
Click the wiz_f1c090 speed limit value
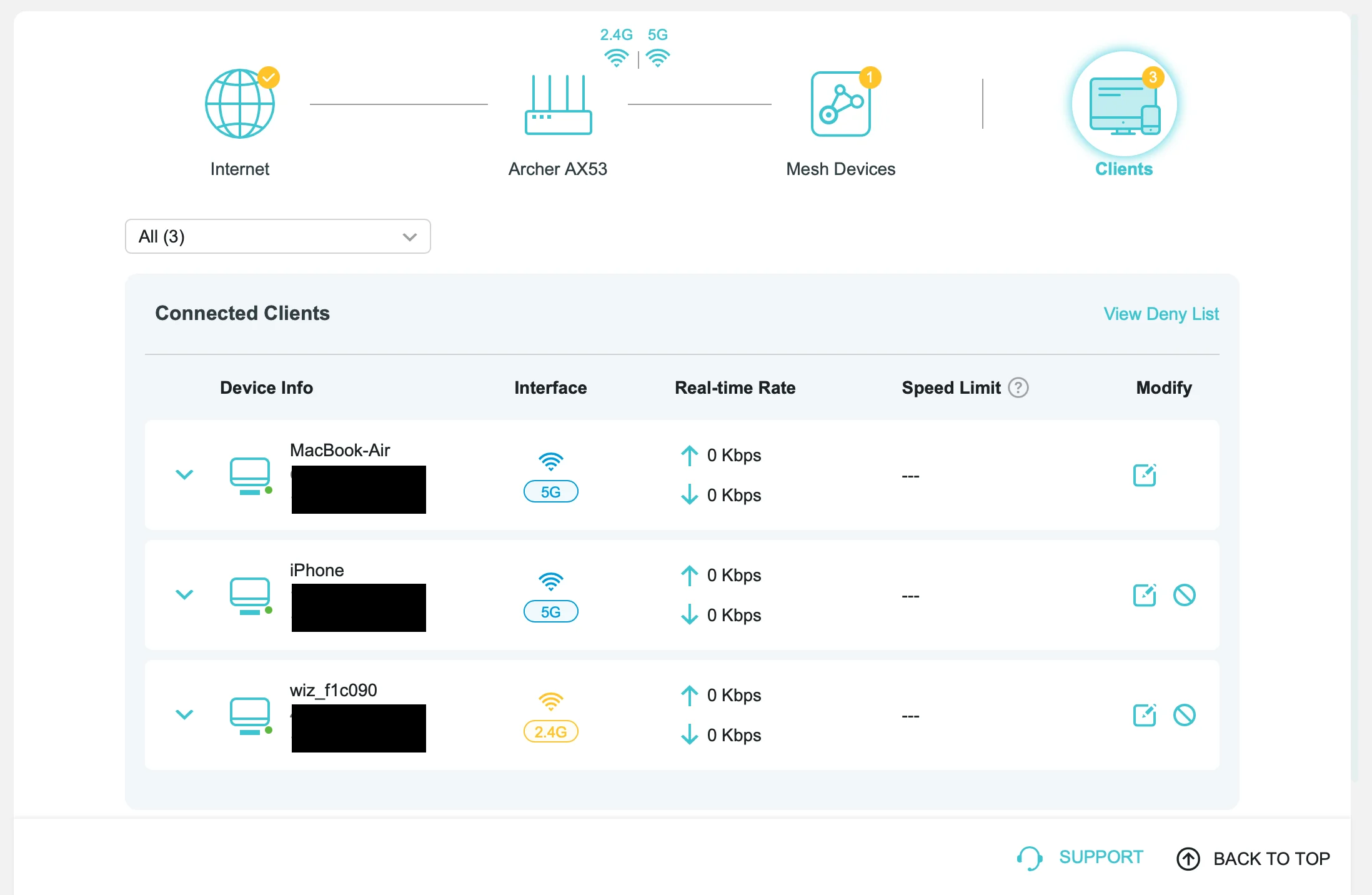pos(910,716)
